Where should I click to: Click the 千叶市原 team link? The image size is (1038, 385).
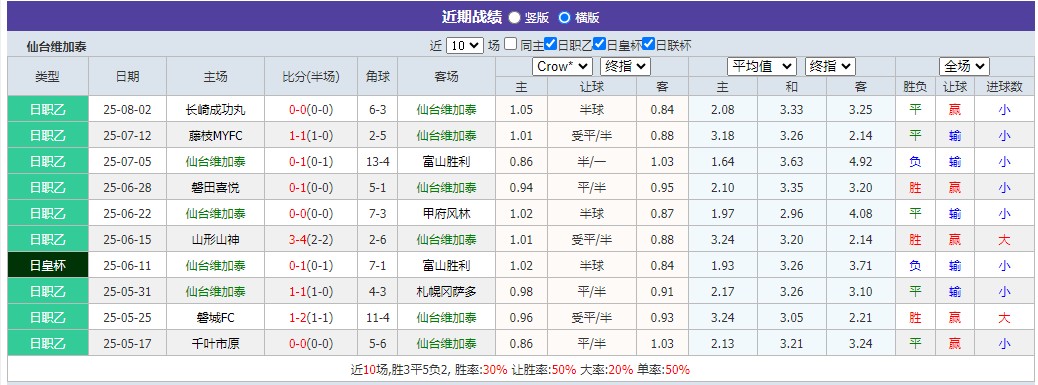pyautogui.click(x=215, y=343)
